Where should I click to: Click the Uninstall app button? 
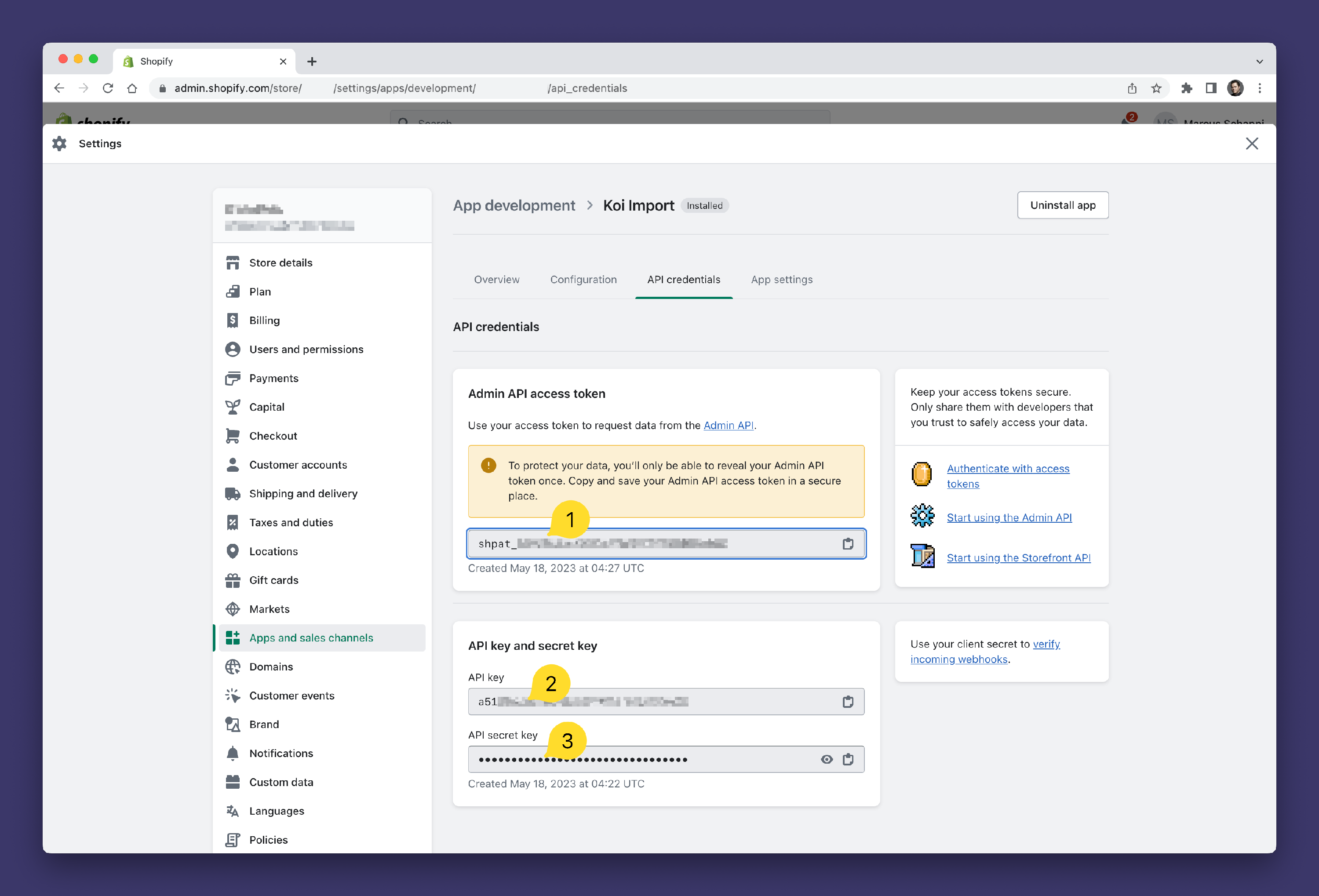1062,205
